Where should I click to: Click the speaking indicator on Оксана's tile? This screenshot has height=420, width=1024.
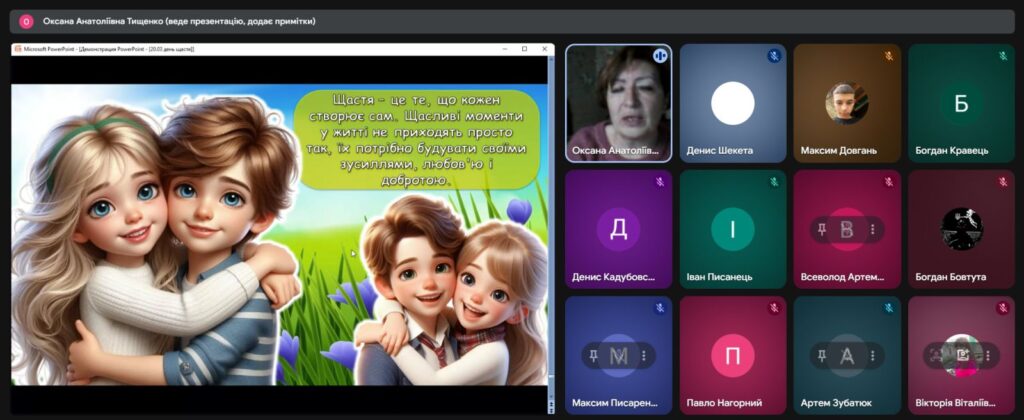(660, 56)
